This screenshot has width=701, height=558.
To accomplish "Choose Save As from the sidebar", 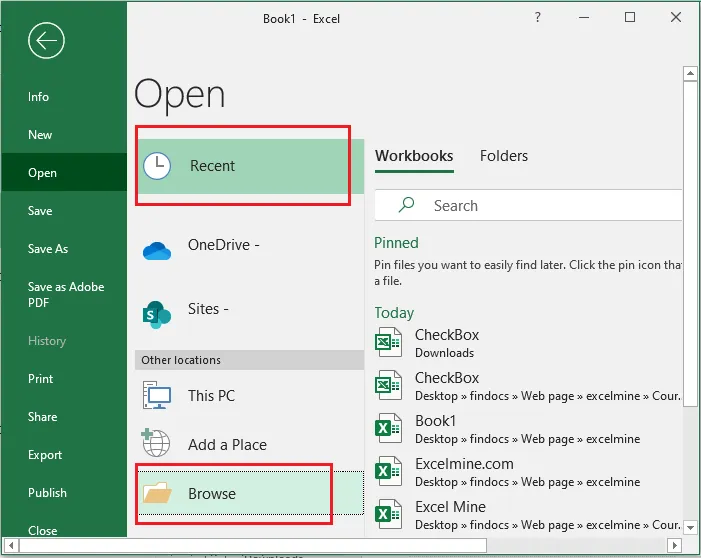I will tap(64, 249).
